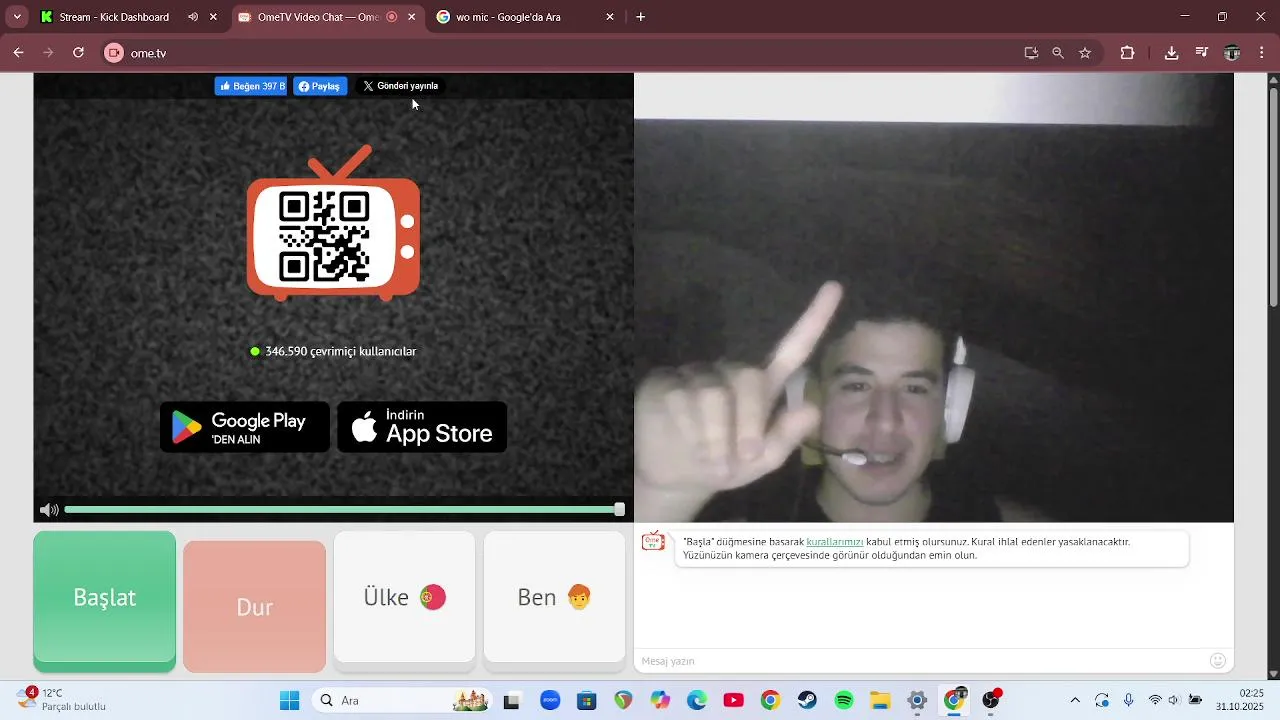This screenshot has width=1280, height=720.
Task: Open the Chrome extensions puzzle icon
Action: (1127, 53)
